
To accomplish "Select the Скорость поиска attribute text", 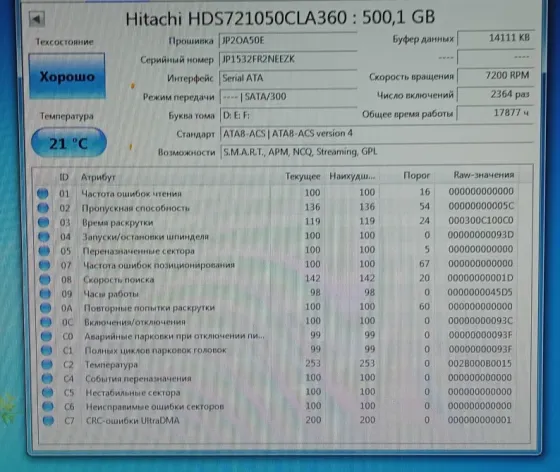I will click(119, 280).
